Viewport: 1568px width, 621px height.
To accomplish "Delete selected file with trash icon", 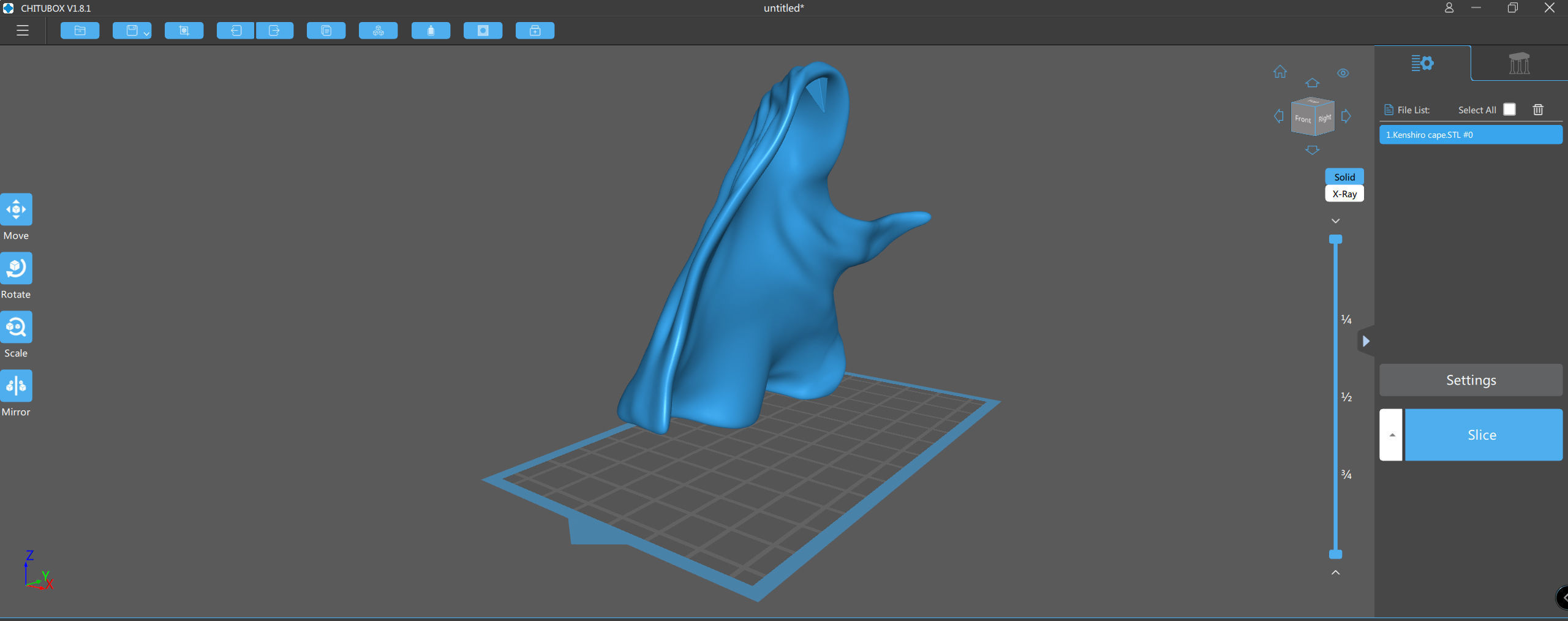I will point(1538,110).
